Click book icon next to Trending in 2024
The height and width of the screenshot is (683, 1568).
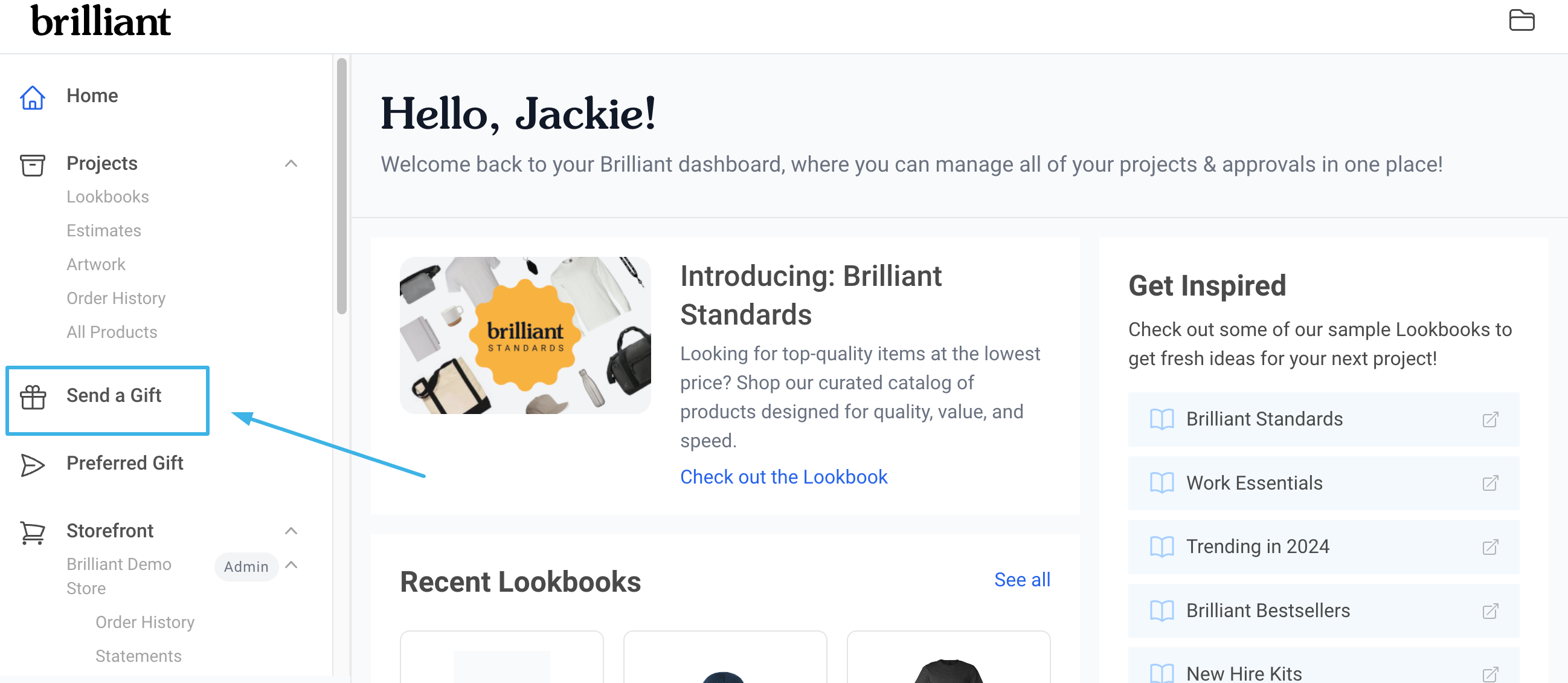[1162, 546]
